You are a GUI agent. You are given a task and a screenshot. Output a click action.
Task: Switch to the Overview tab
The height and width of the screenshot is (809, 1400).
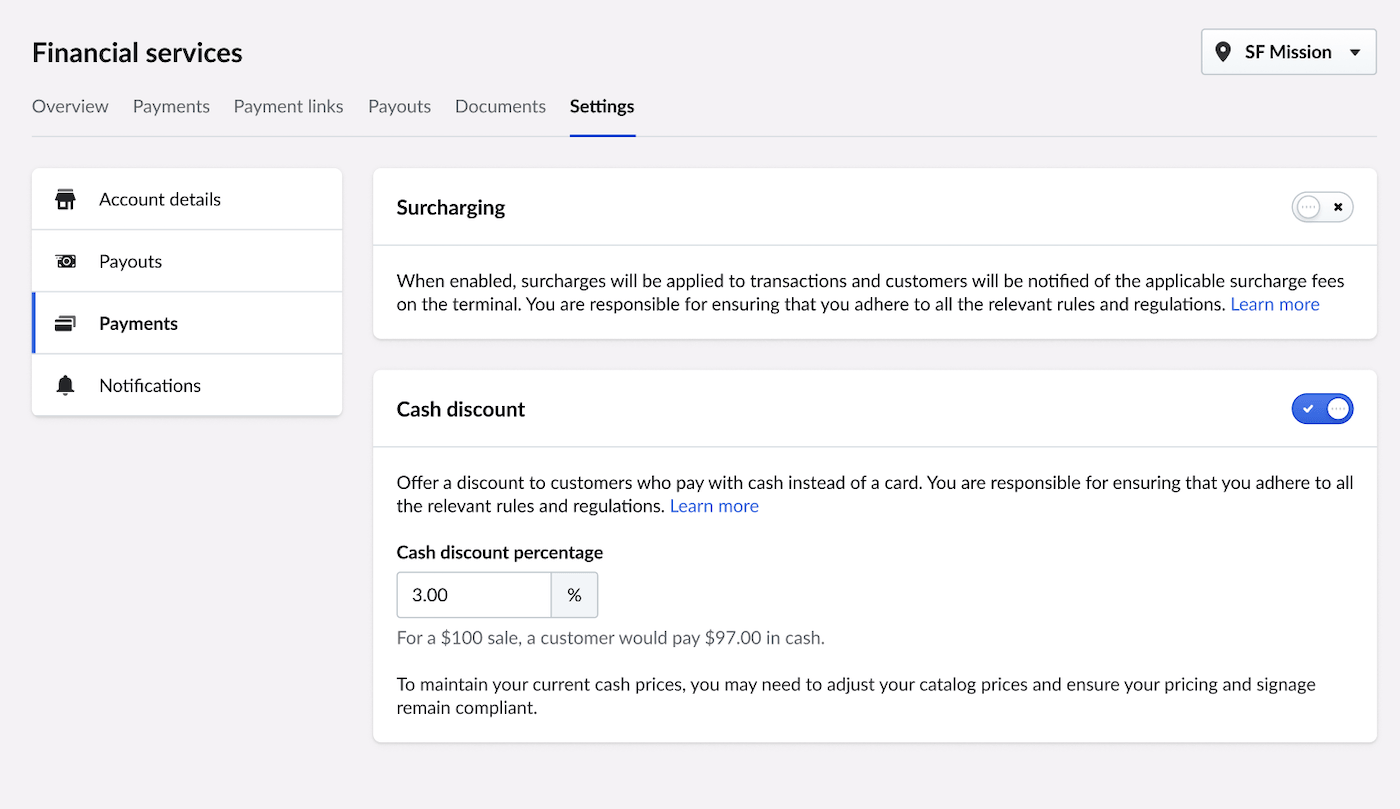point(70,106)
